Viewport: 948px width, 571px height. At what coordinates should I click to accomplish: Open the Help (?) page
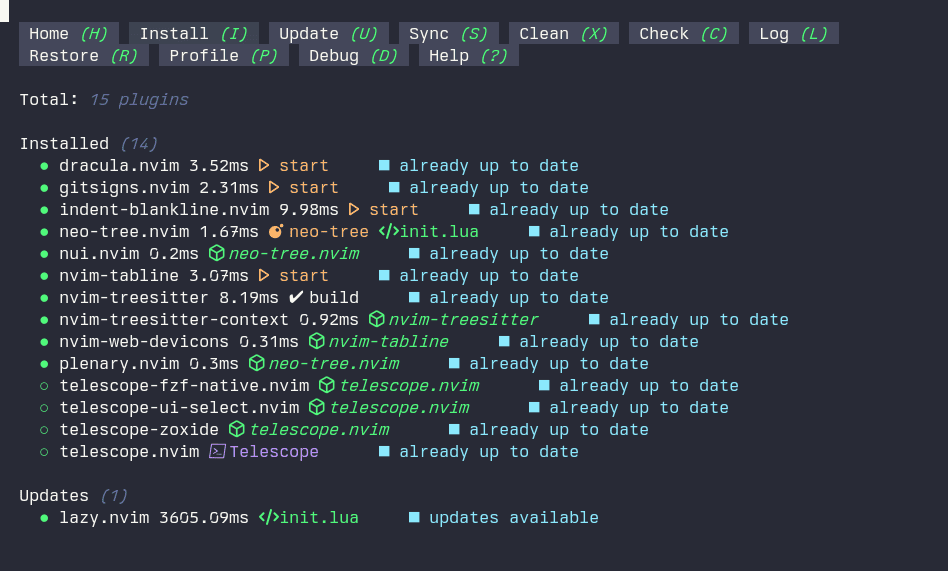[468, 56]
